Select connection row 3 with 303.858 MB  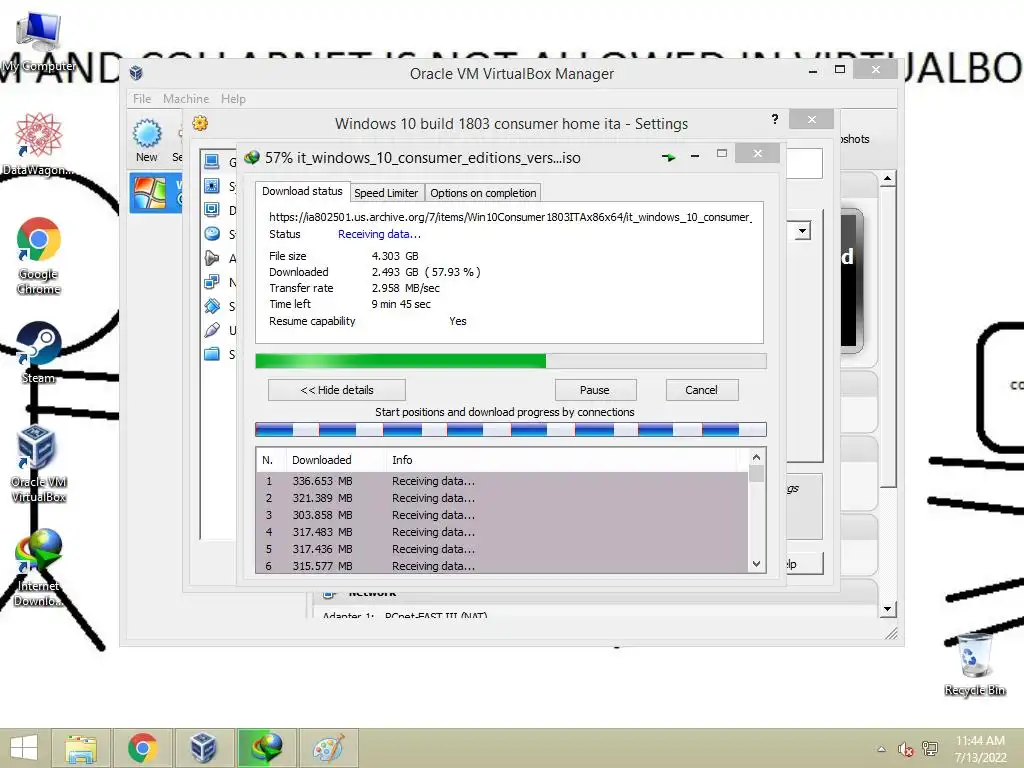click(x=502, y=515)
